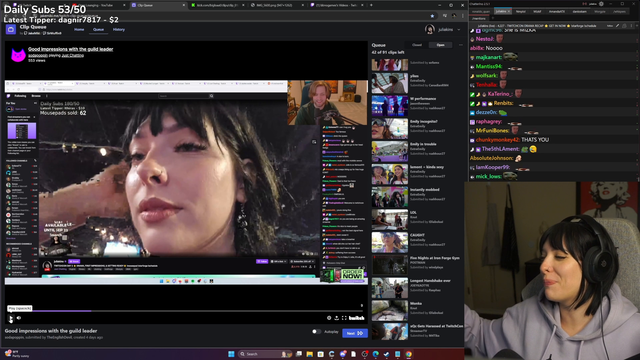Open a new browser tab
The width and height of the screenshot is (640, 360).
click(371, 5)
